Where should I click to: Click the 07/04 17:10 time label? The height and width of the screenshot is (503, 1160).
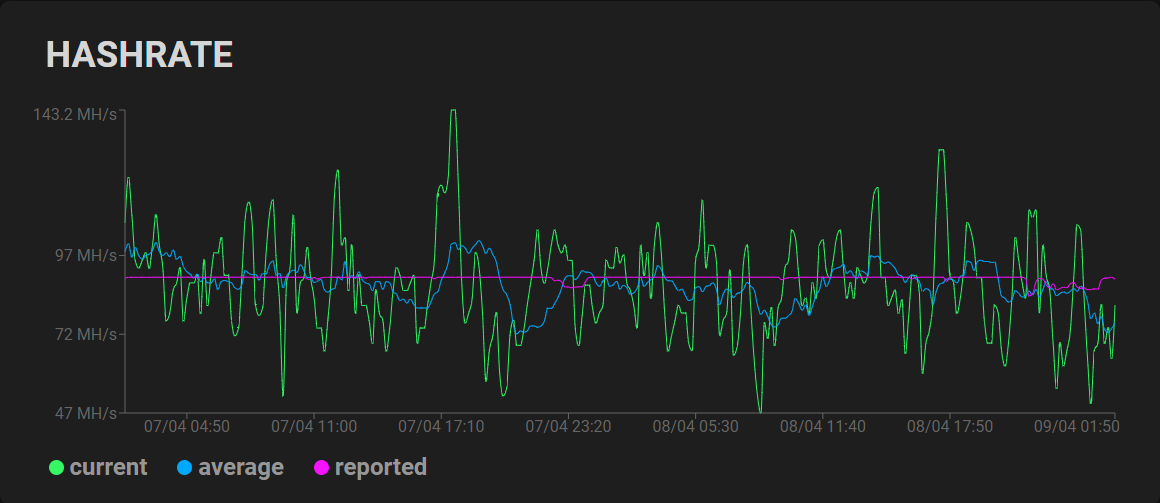click(x=441, y=427)
